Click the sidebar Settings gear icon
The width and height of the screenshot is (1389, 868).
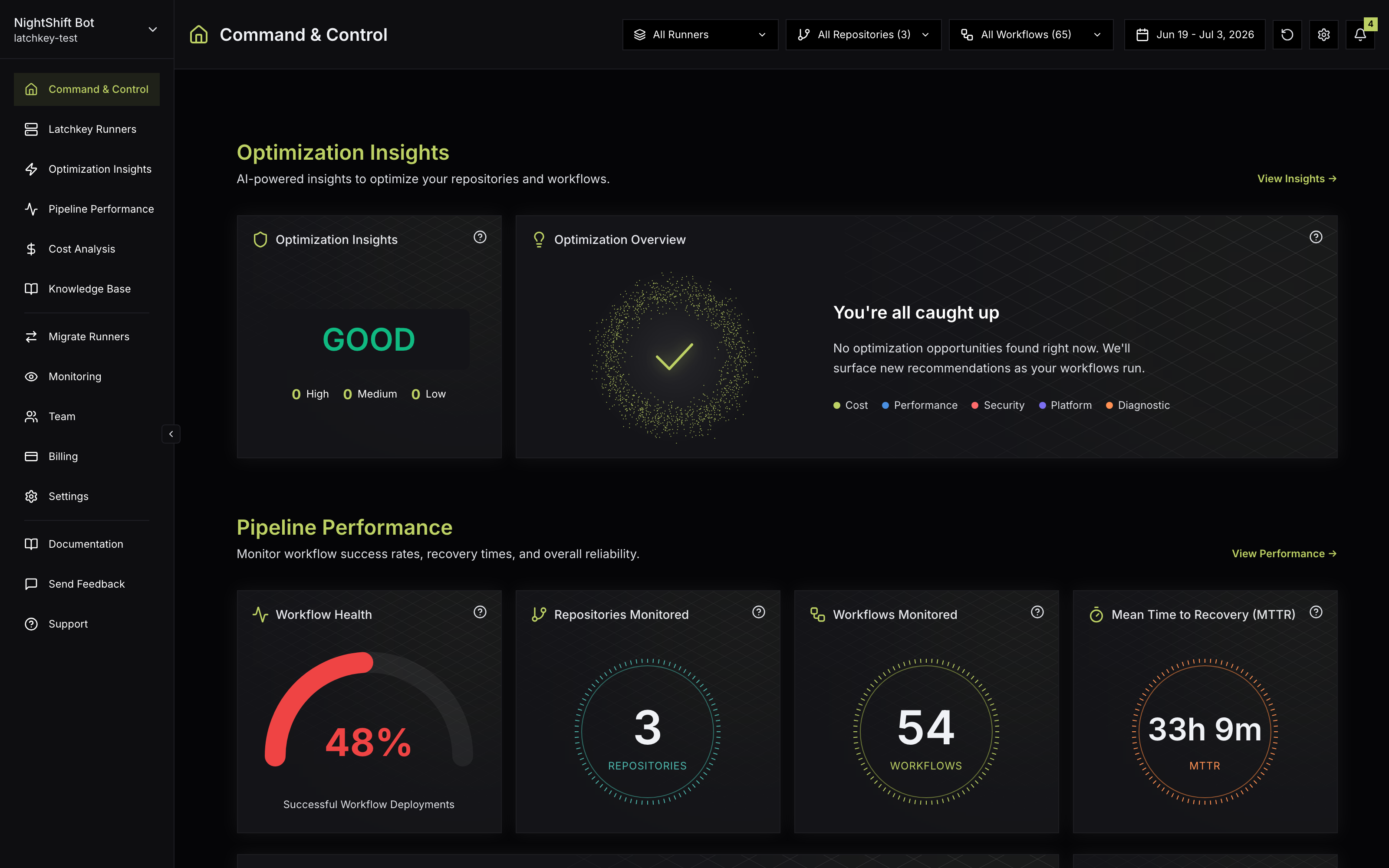pos(31,496)
